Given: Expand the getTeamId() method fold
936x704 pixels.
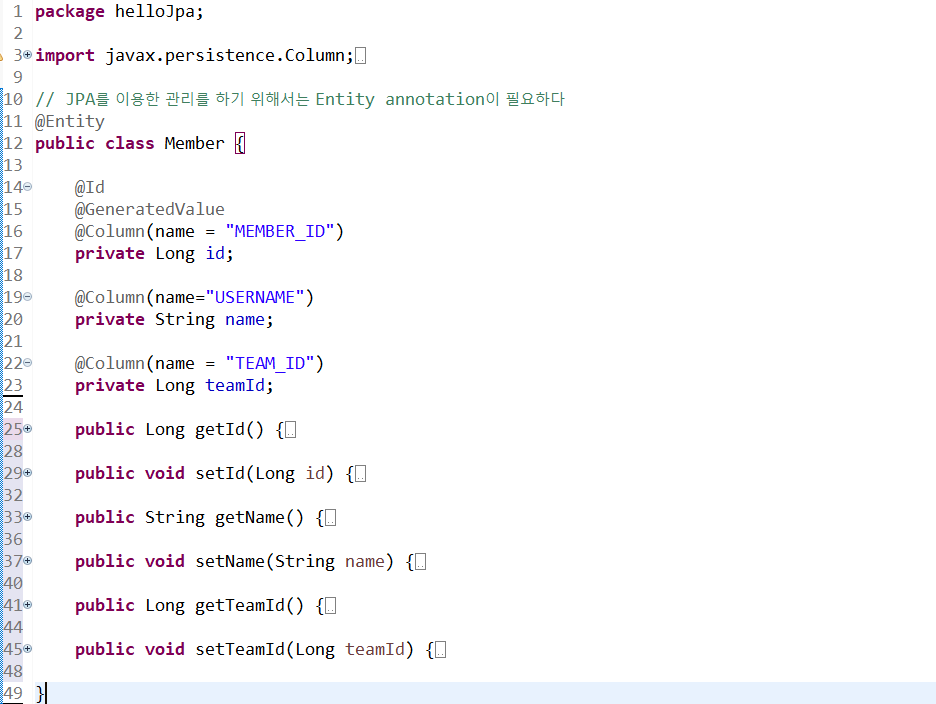Looking at the screenshot, I should point(27,605).
